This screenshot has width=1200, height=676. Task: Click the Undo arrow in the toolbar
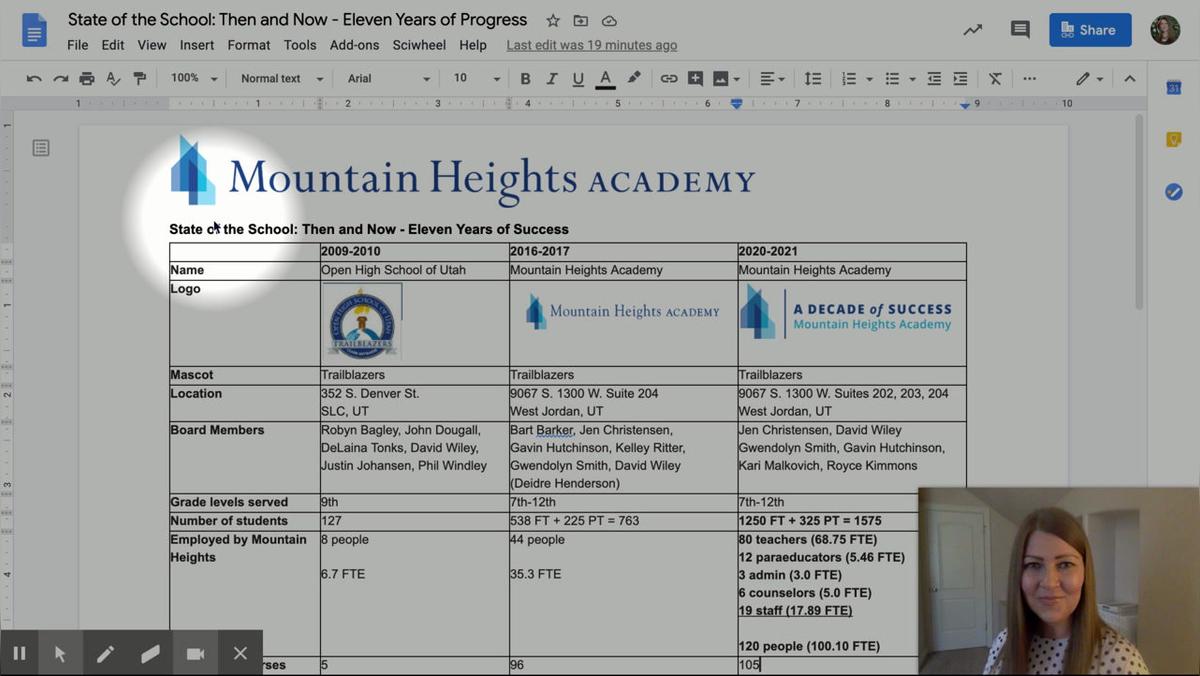(34, 78)
